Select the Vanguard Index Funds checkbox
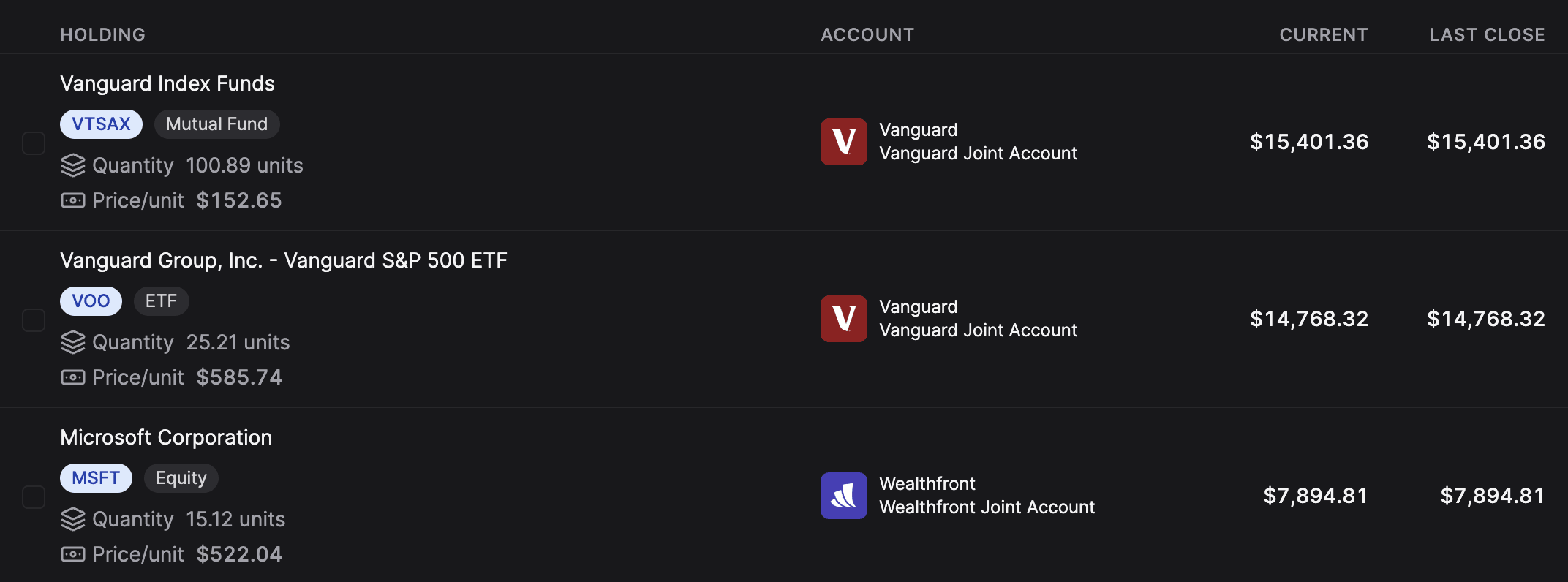 click(x=34, y=143)
